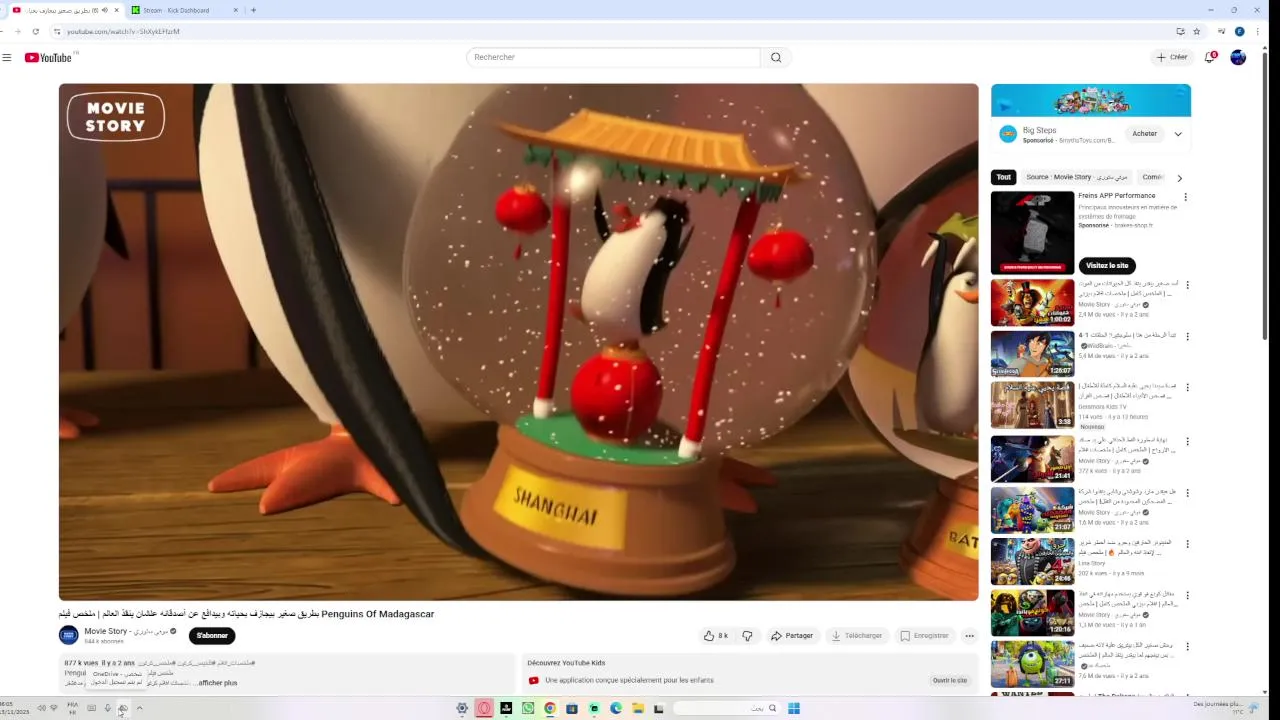The height and width of the screenshot is (720, 1280).
Task: Open options for the 27:11 Monsters video
Action: pyautogui.click(x=1187, y=647)
